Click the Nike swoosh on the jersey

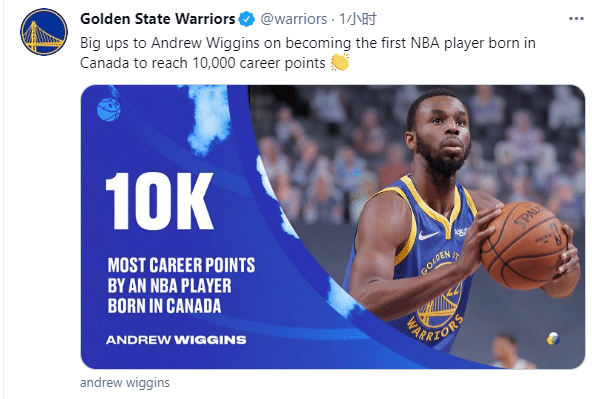(429, 236)
